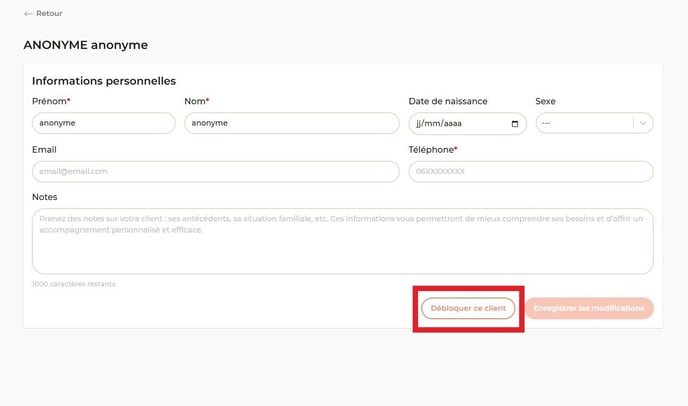This screenshot has width=688, height=406.
Task: Click the Informations personnelles section heading
Action: point(104,81)
